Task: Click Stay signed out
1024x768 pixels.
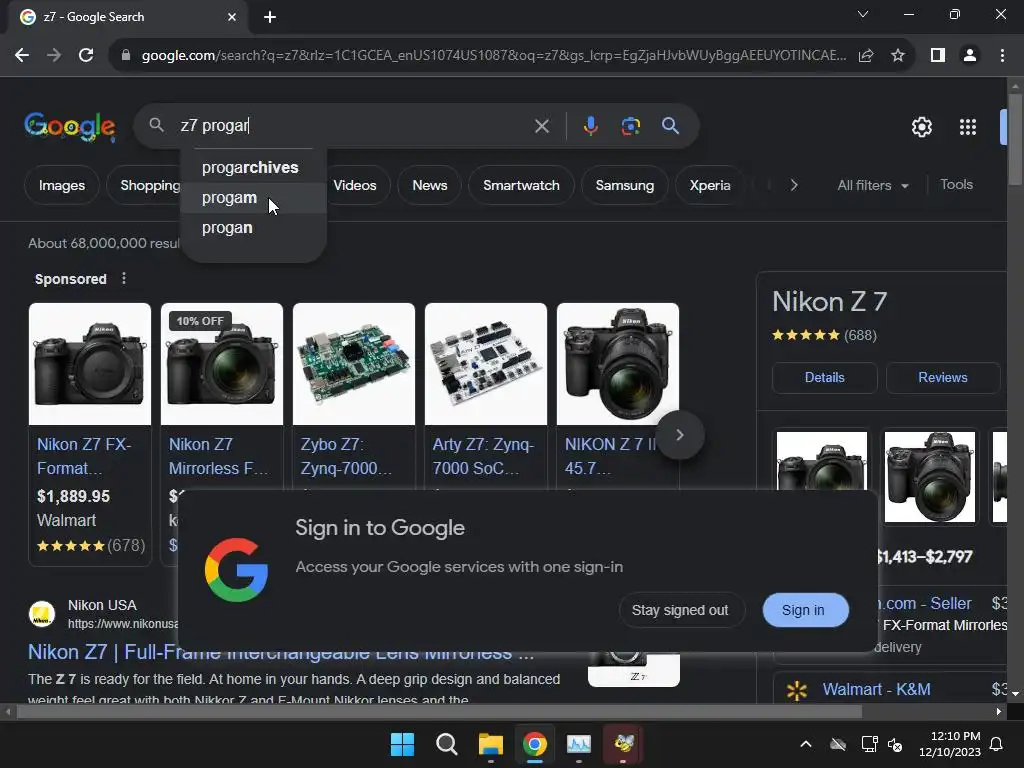Action: (680, 610)
